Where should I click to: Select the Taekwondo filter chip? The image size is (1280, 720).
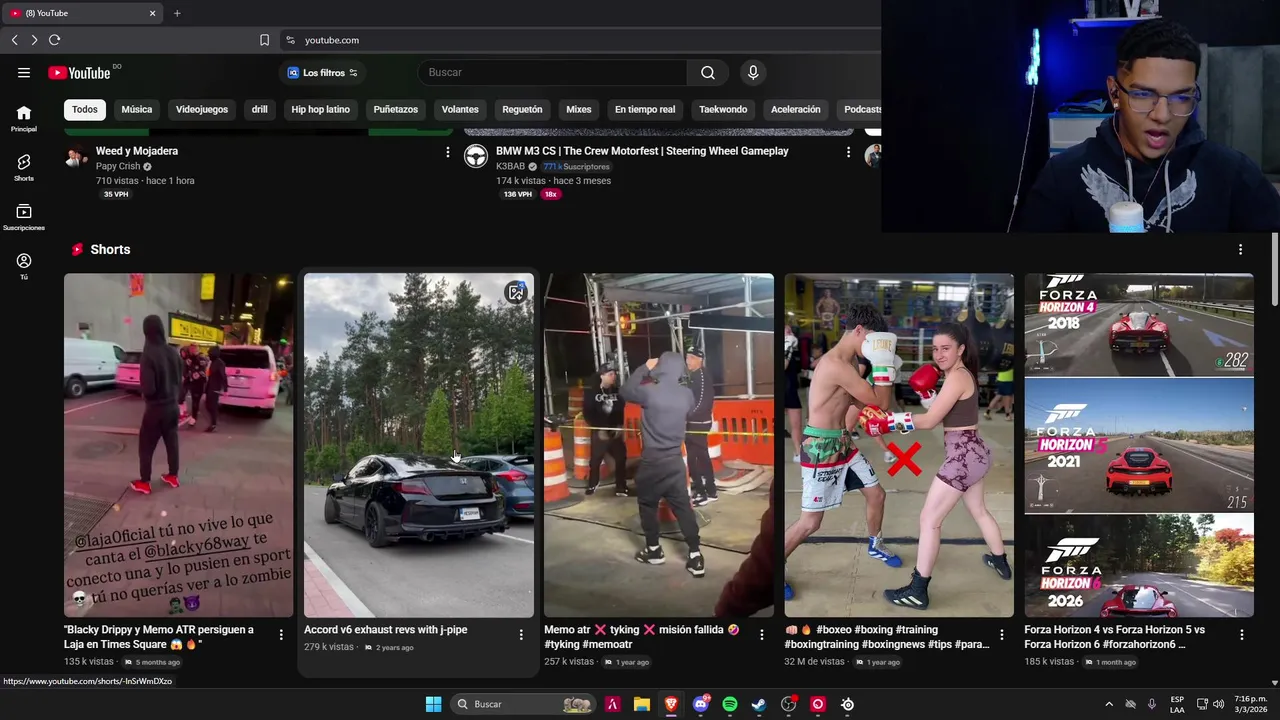coord(723,109)
